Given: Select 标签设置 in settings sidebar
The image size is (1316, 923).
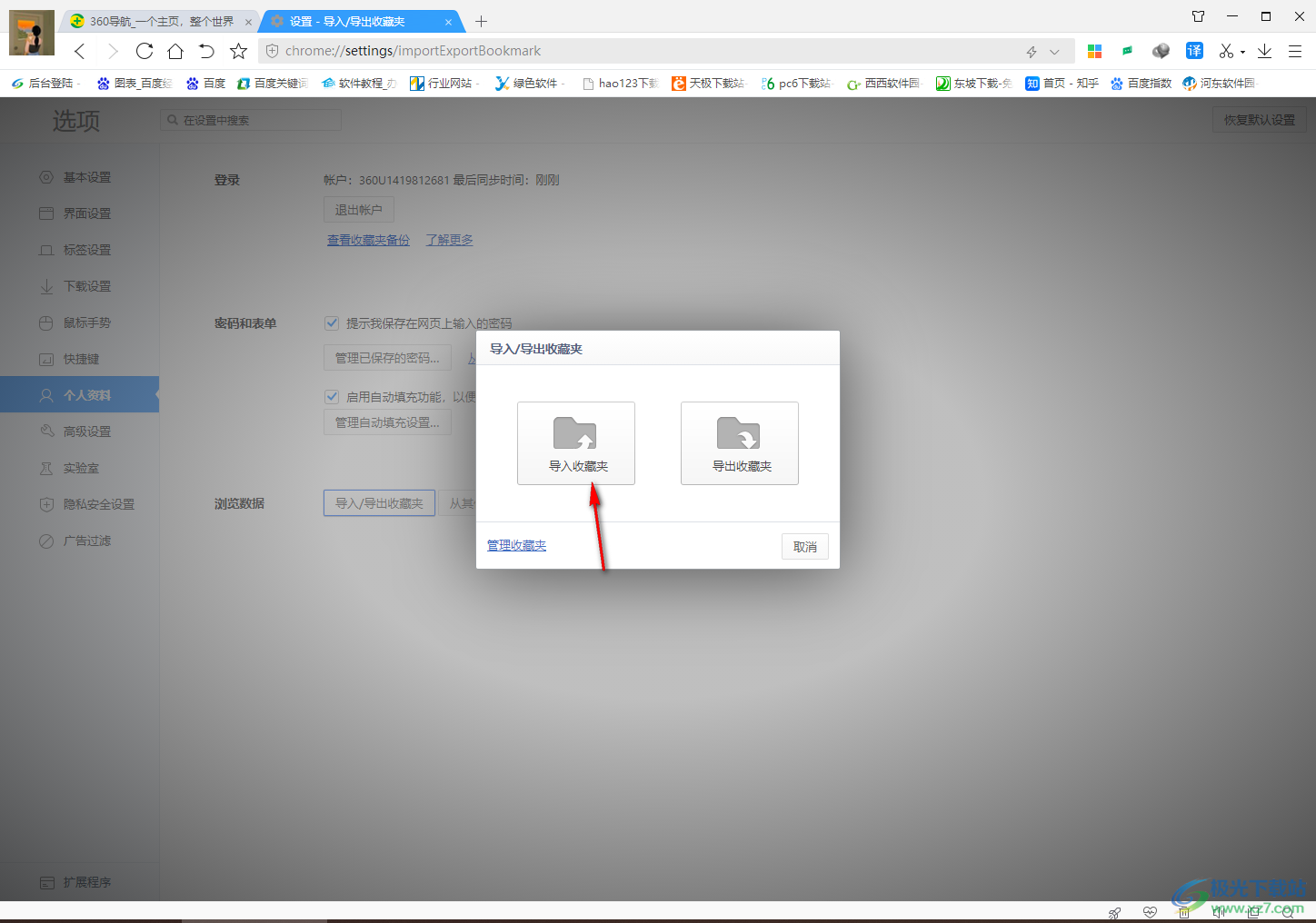Looking at the screenshot, I should pos(79,250).
